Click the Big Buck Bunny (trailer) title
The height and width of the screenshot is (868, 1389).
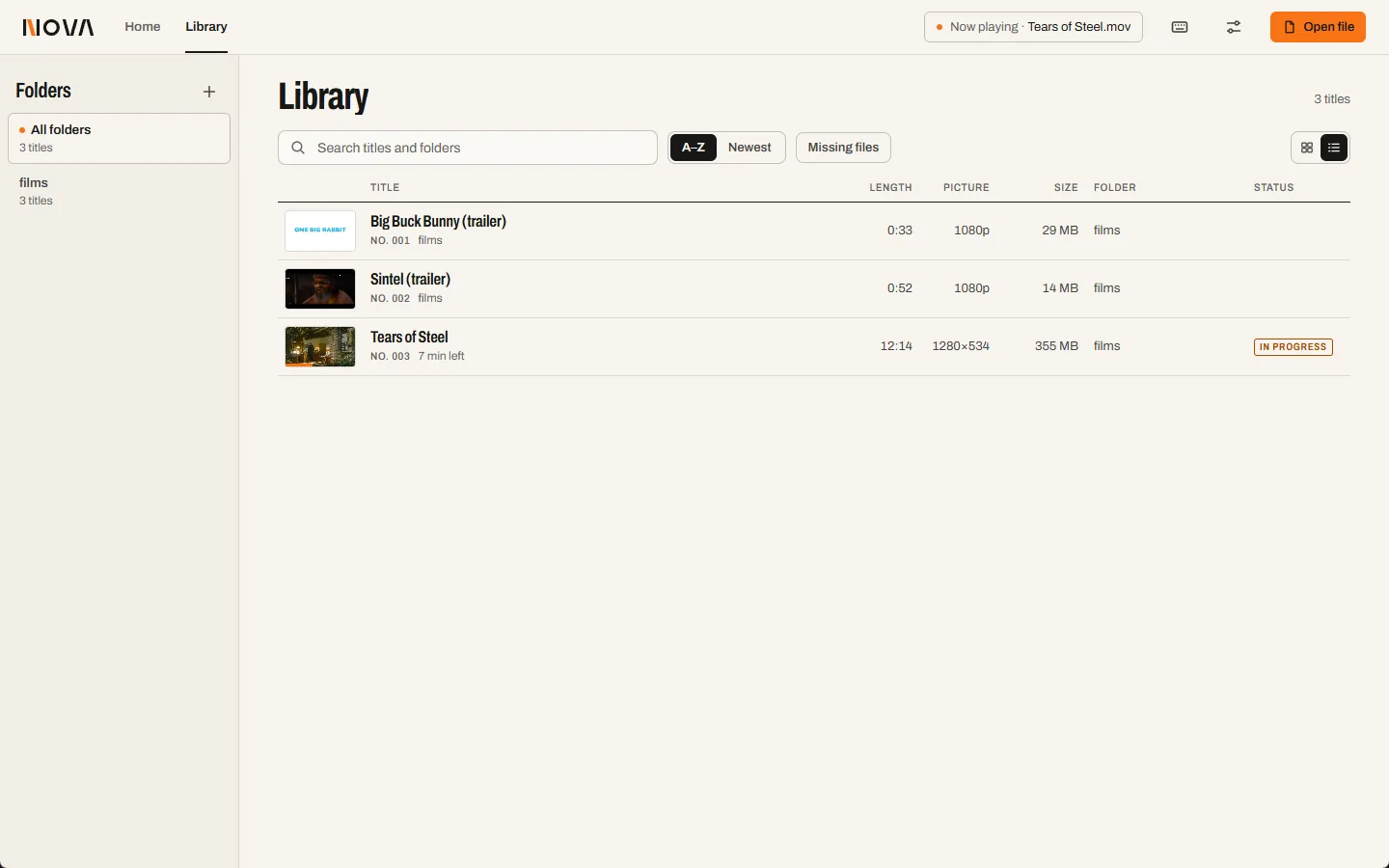point(438,222)
